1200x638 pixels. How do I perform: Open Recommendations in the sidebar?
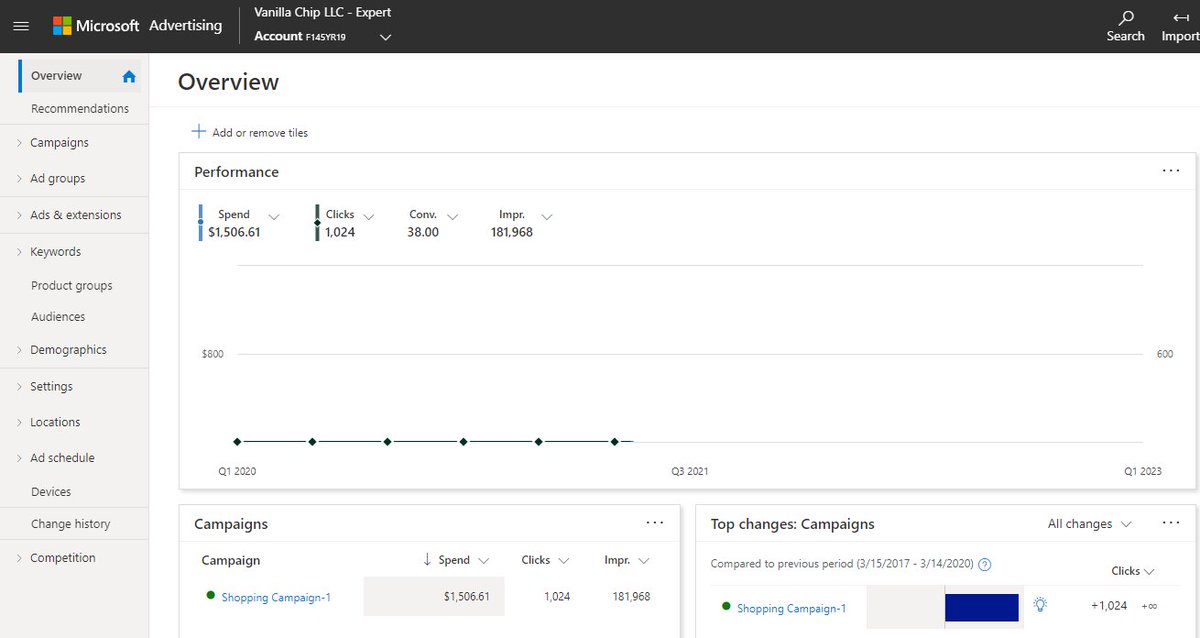80,109
